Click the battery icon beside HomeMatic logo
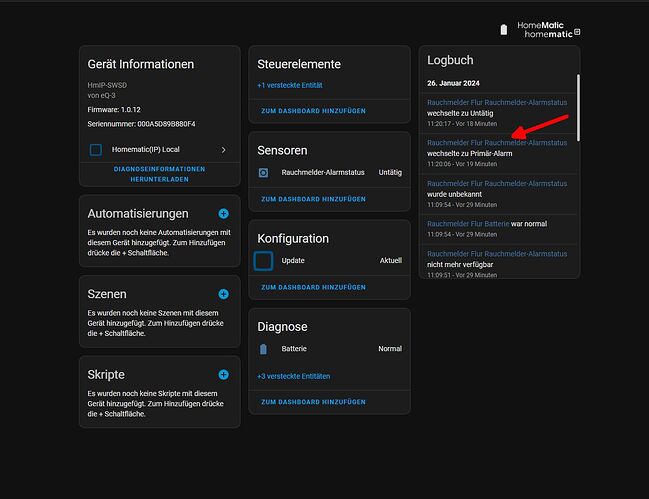The height and width of the screenshot is (499, 649). (504, 30)
